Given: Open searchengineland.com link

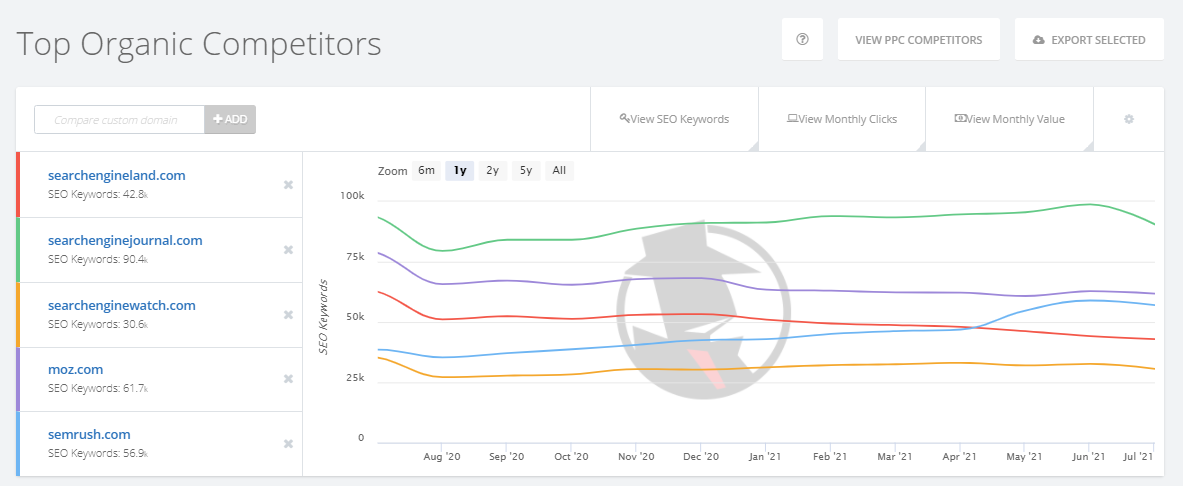Looking at the screenshot, I should coord(116,175).
